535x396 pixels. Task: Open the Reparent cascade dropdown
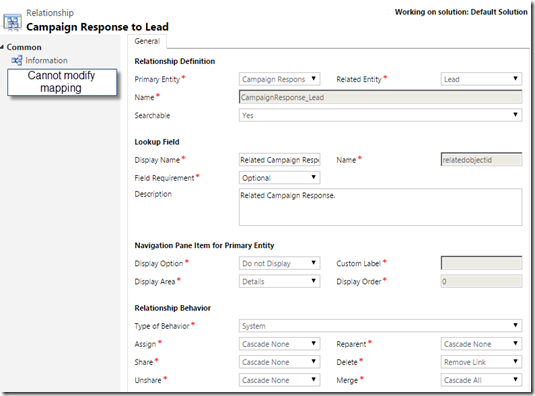point(481,344)
